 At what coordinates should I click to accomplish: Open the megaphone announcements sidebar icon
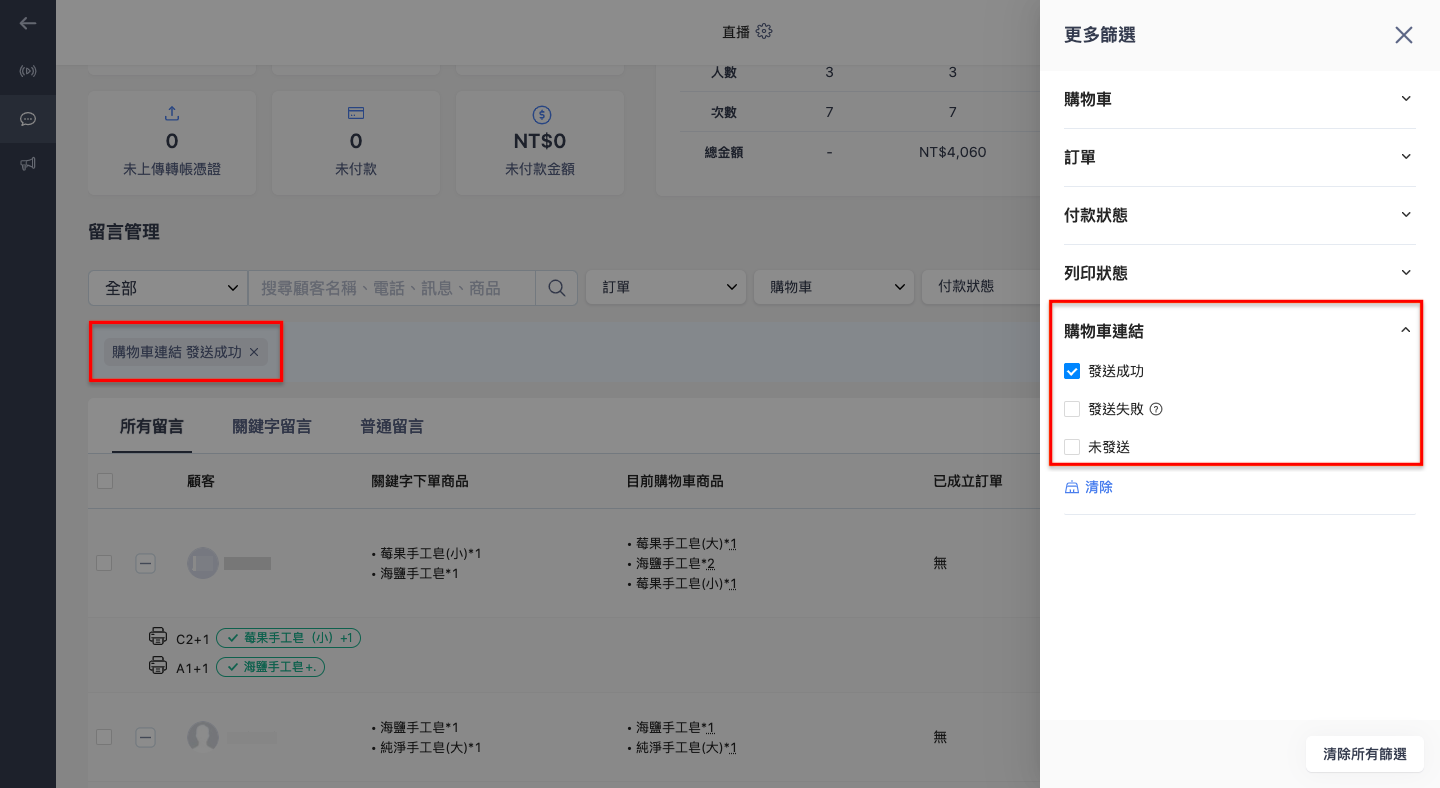coord(28,164)
